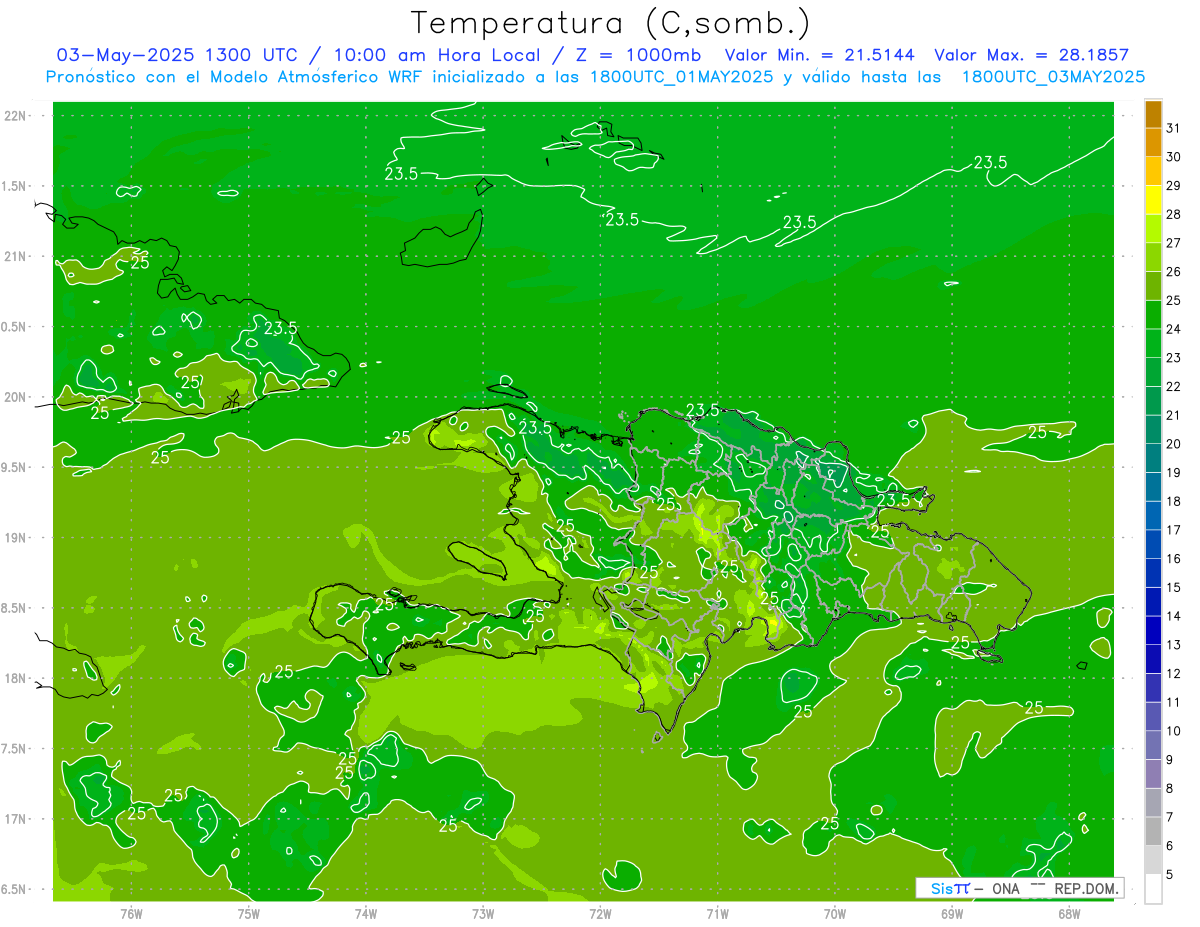
Task: Click the "20N" latitude axis label
Action: click(17, 397)
